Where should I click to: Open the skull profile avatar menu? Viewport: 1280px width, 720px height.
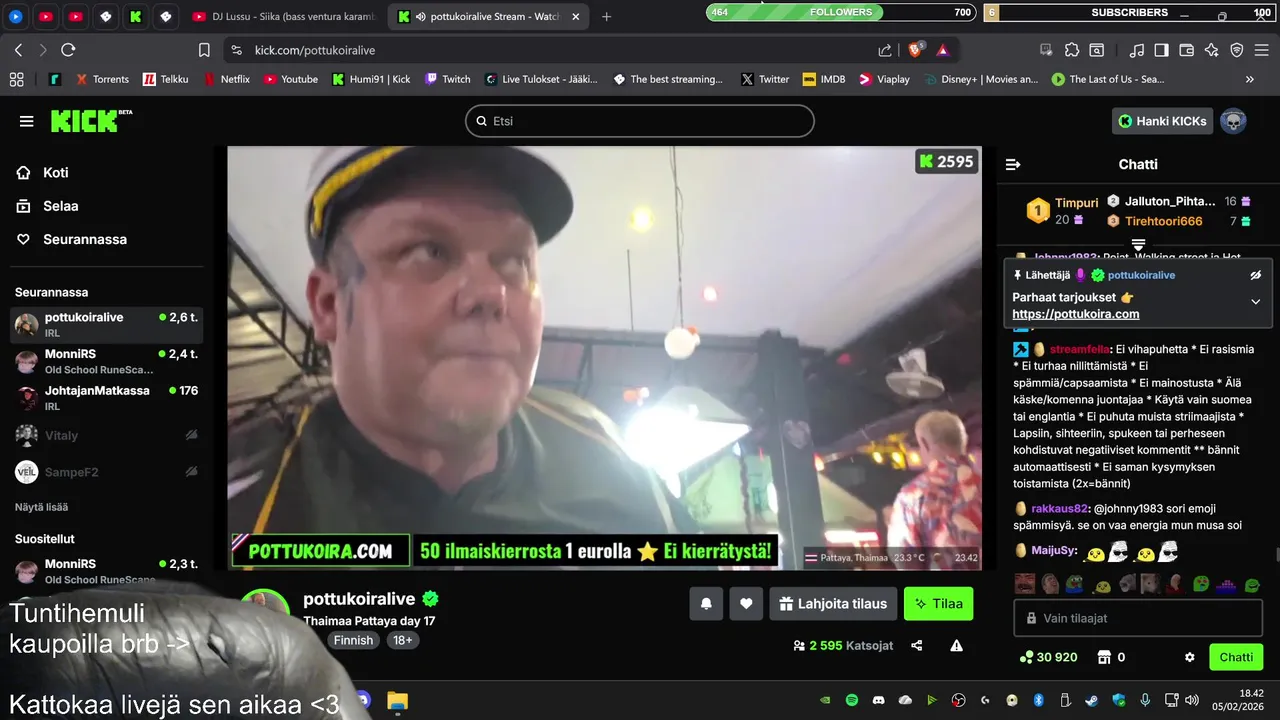[x=1234, y=121]
